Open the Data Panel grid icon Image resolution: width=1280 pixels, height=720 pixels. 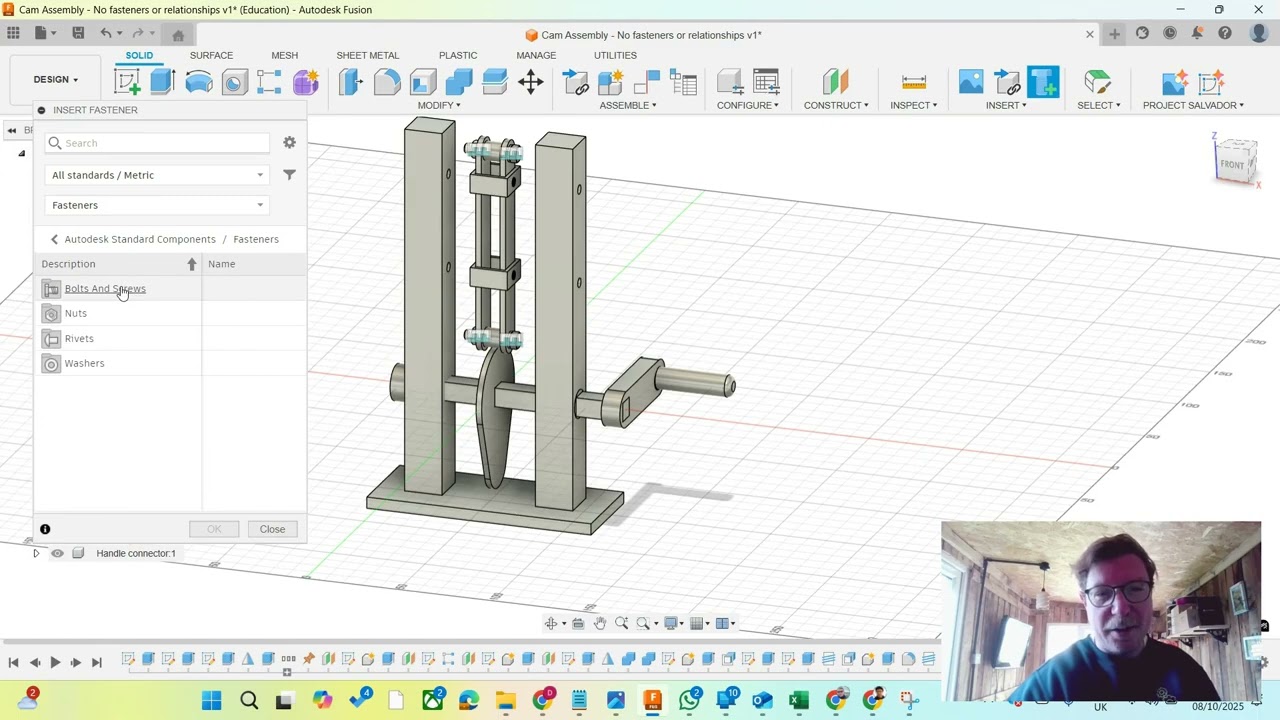[x=13, y=33]
